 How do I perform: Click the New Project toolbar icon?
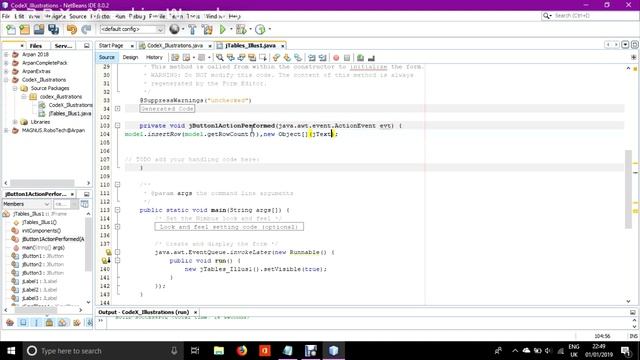click(24, 29)
